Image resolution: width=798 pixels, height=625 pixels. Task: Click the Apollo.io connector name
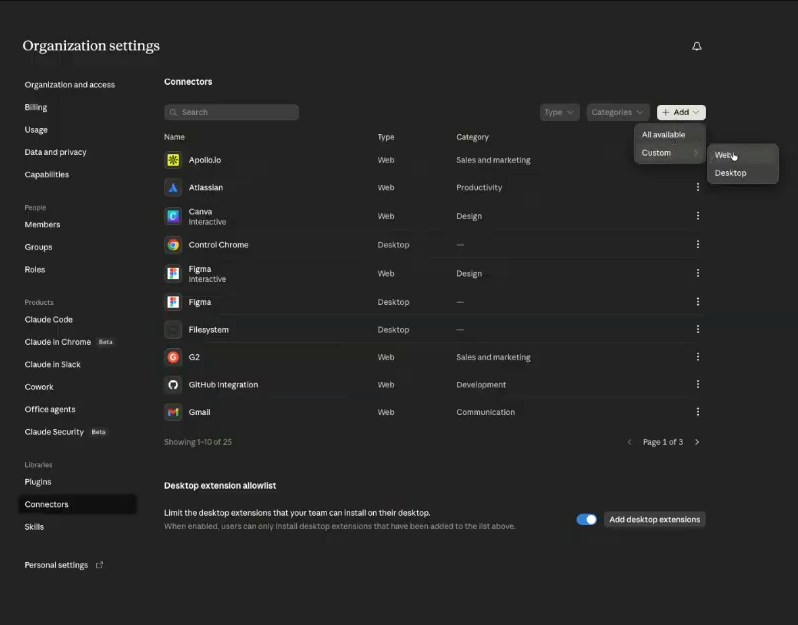(205, 160)
